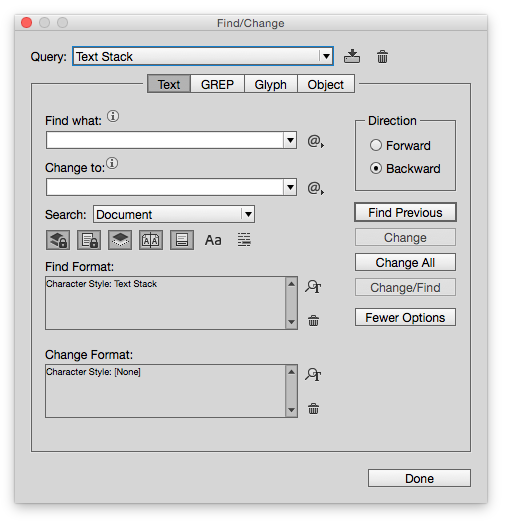Screen dimensions: 510x530
Task: Specify attributes to find icon
Action: (313, 287)
